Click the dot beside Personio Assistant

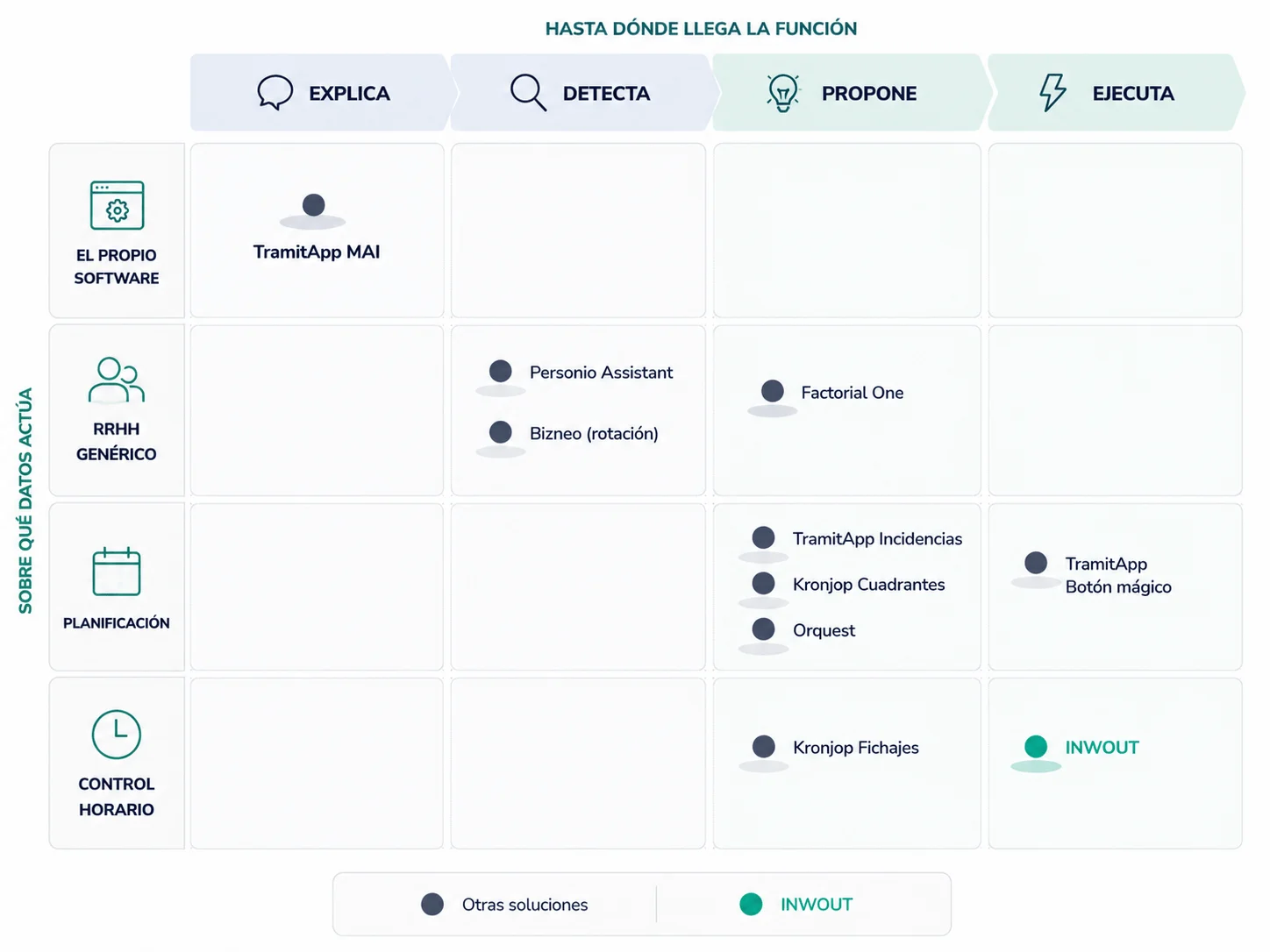pos(501,371)
